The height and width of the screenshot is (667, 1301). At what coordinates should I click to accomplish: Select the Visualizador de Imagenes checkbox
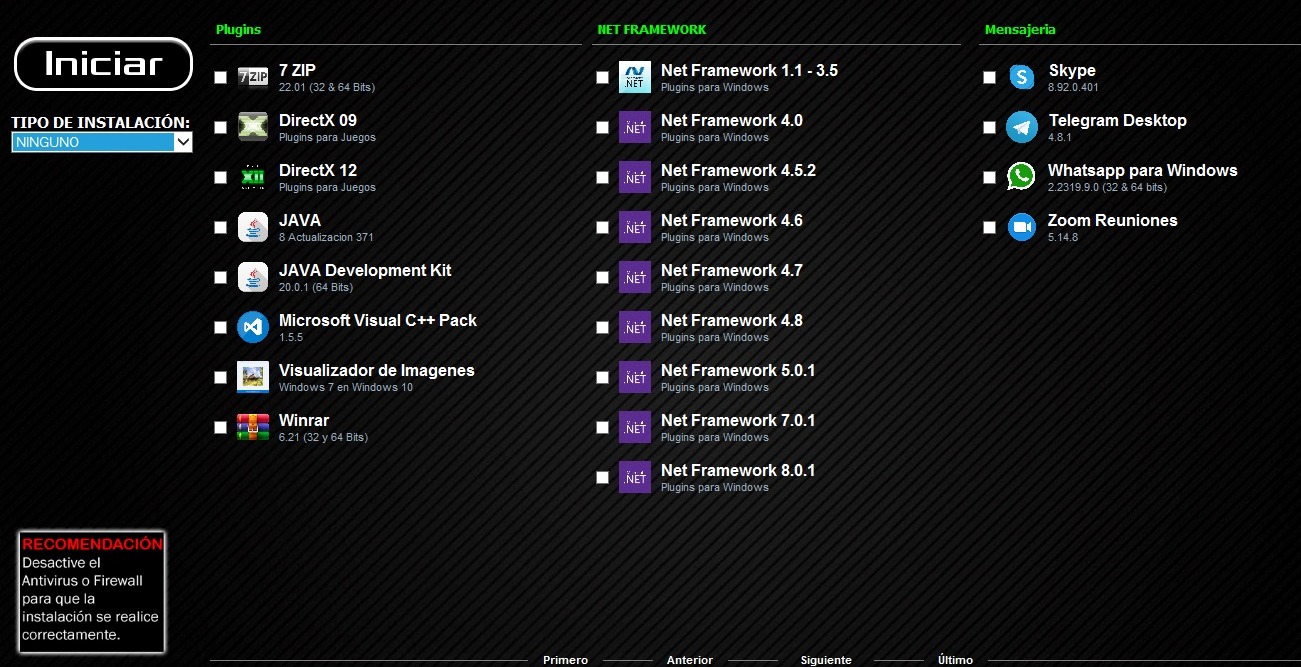221,378
